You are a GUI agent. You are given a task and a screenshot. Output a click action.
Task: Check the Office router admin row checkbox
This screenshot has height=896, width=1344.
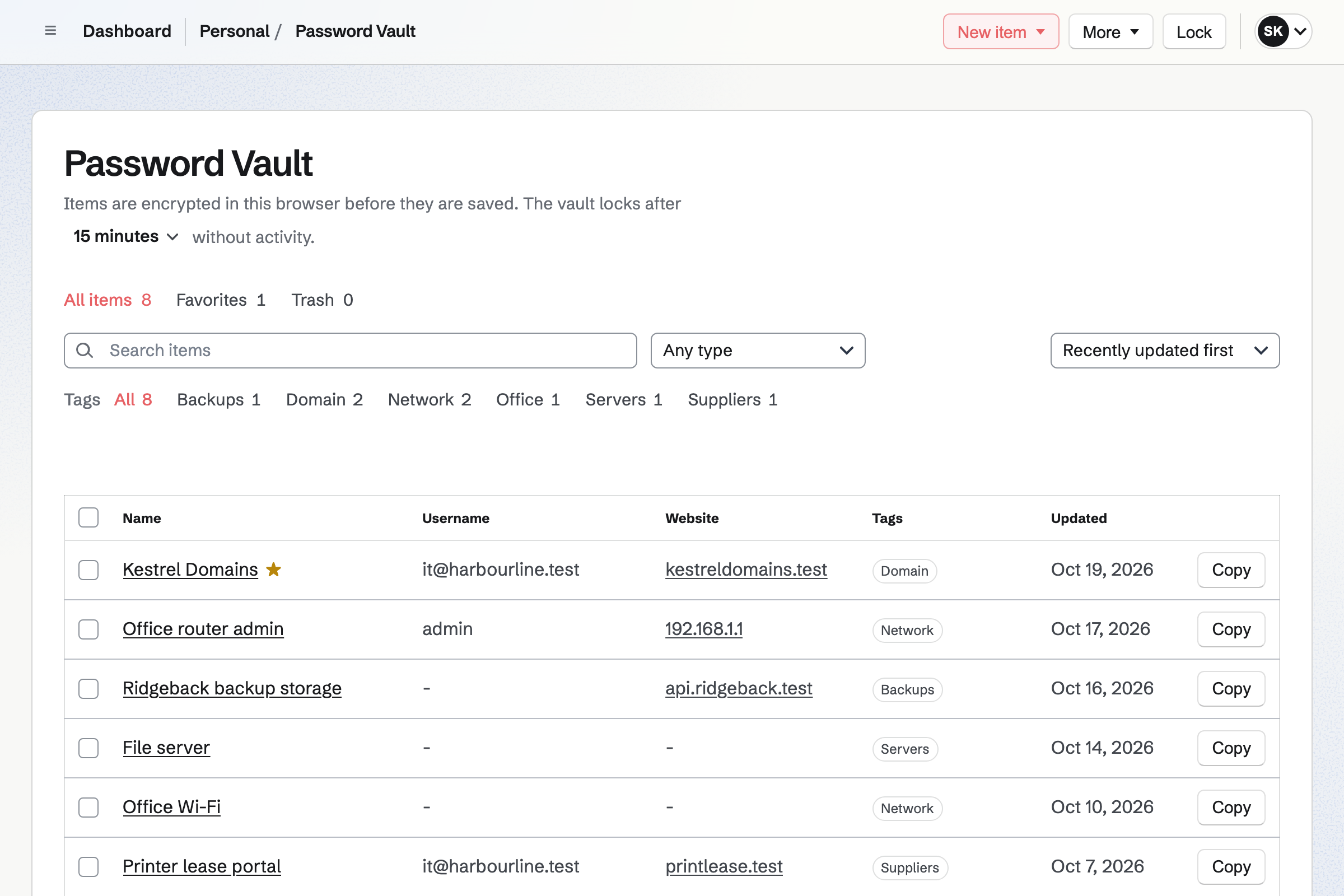(88, 629)
